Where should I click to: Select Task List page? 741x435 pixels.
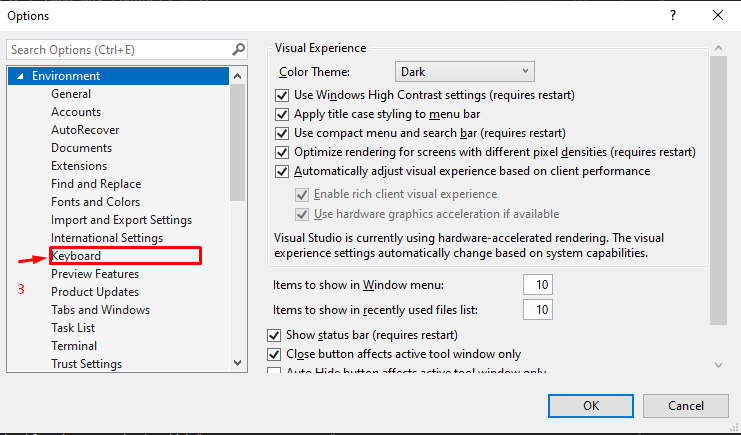tap(73, 328)
